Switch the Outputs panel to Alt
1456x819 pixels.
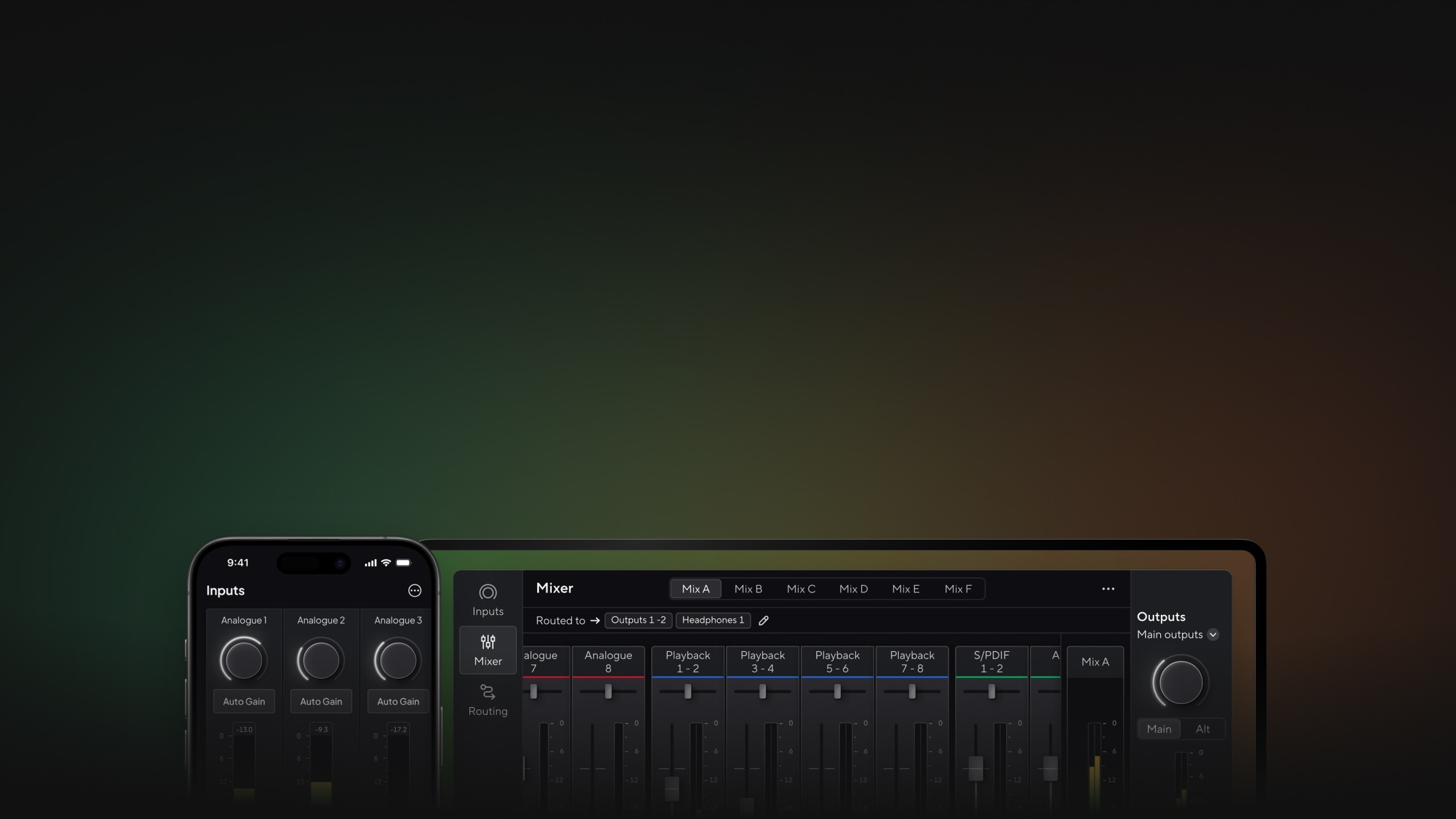click(1203, 729)
